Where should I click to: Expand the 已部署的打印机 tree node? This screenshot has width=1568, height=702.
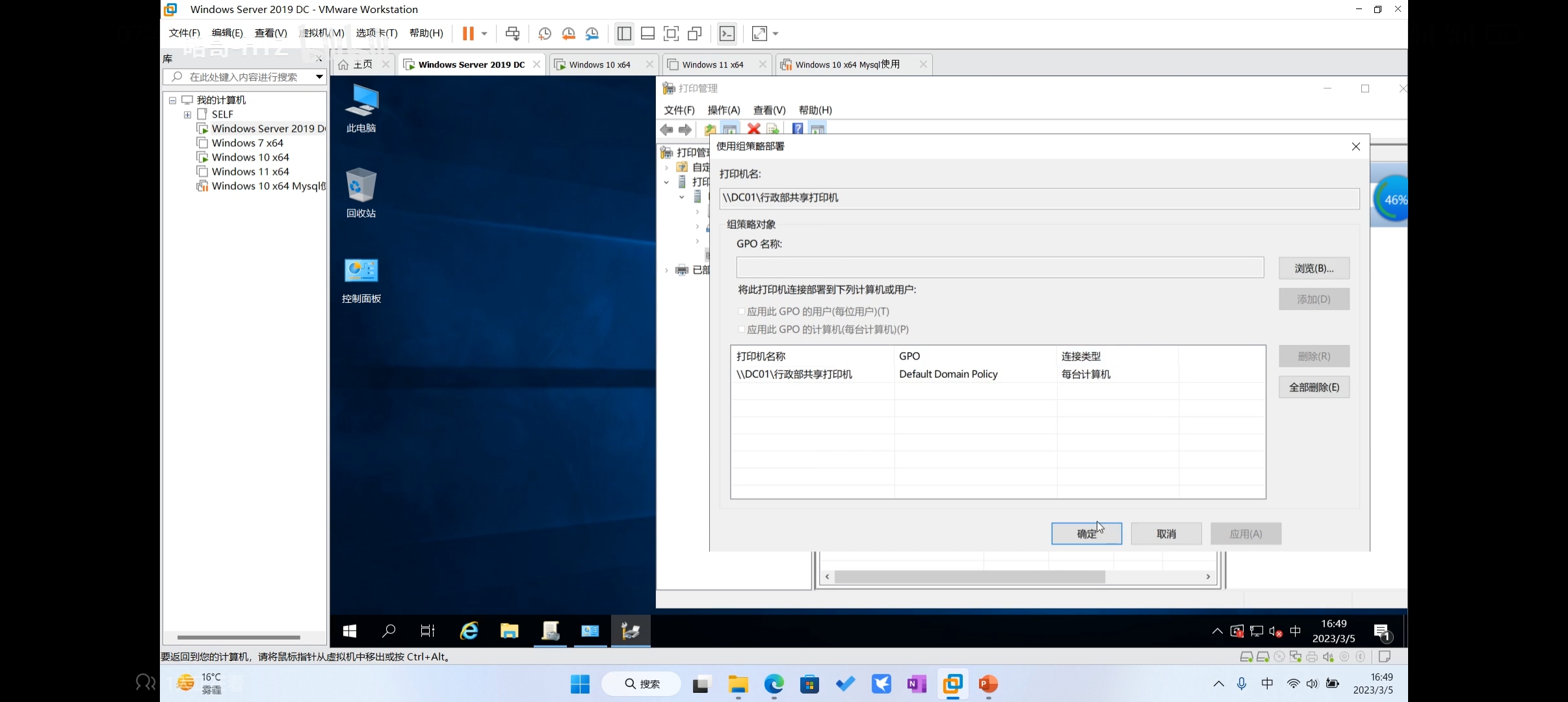tap(666, 270)
